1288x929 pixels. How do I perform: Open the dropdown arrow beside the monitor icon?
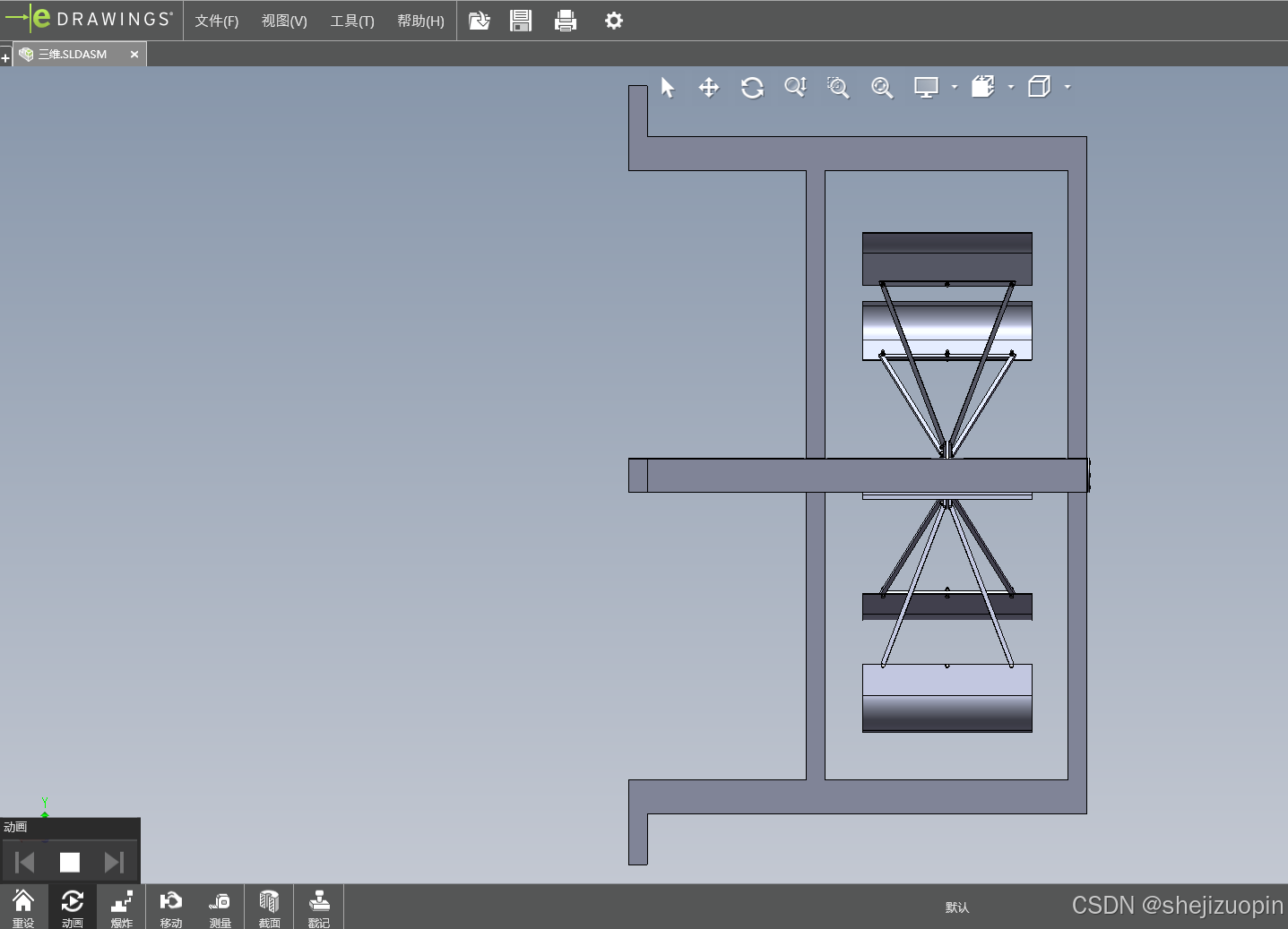click(955, 87)
